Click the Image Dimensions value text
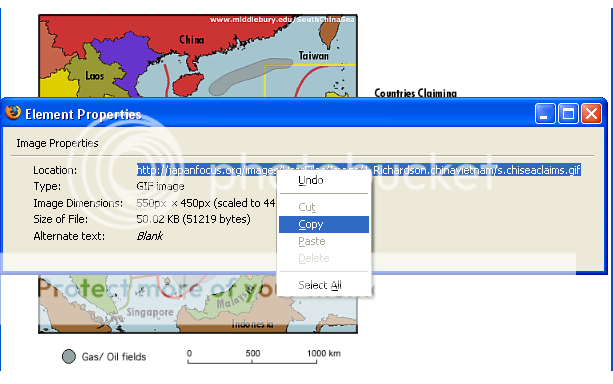The height and width of the screenshot is (384, 613). click(206, 203)
